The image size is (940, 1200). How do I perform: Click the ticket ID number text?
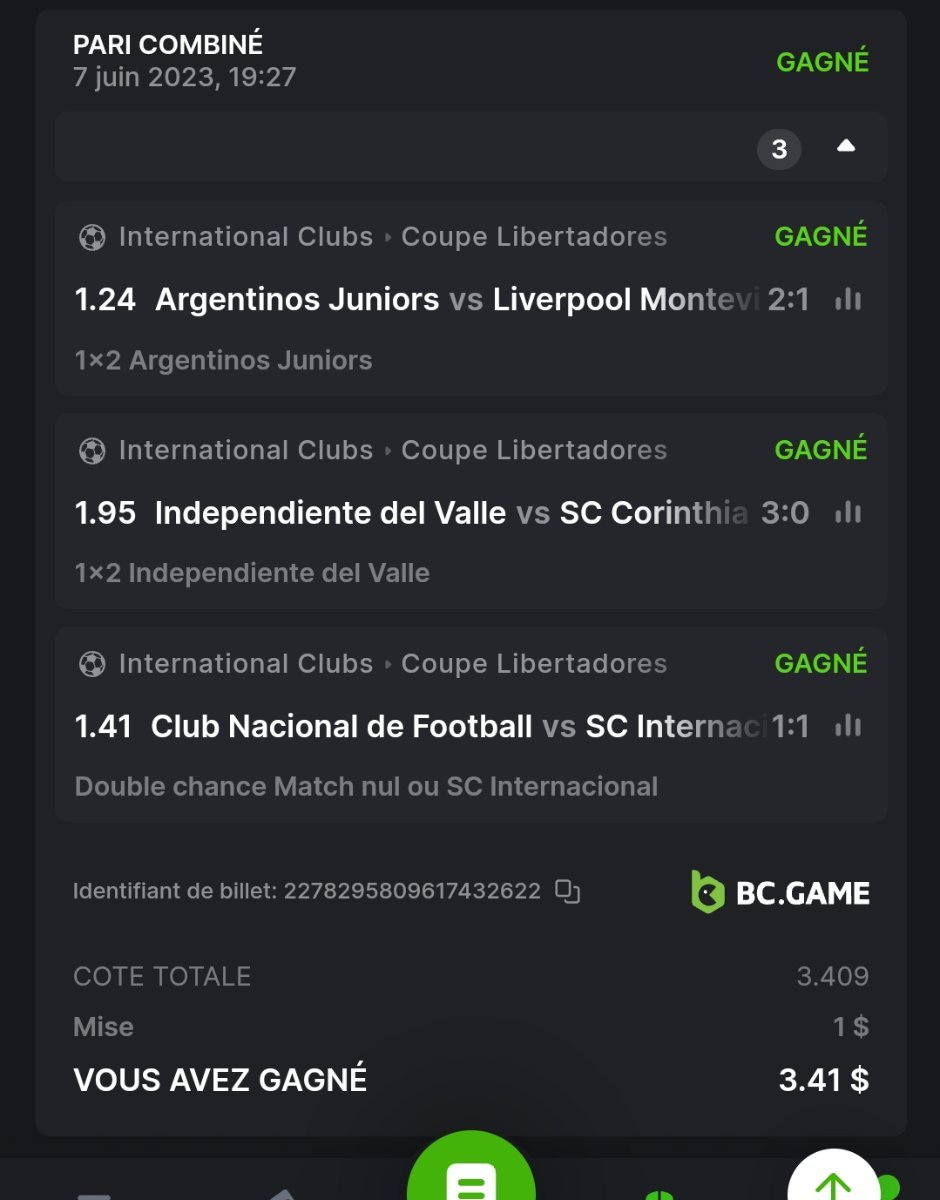[x=412, y=891]
